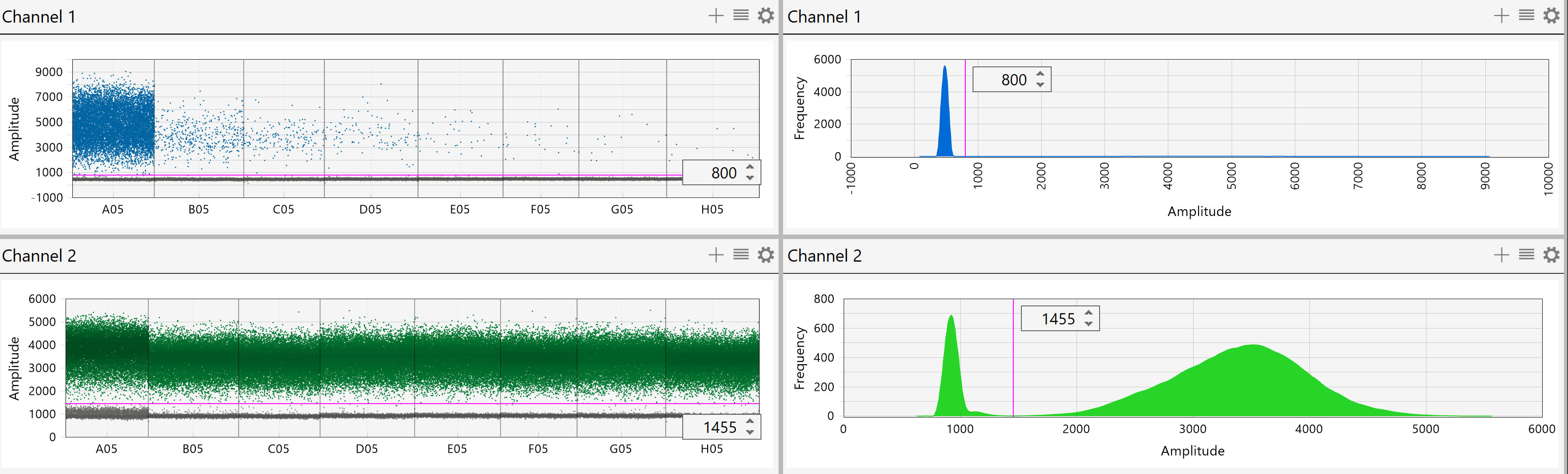The height and width of the screenshot is (474, 1568).
Task: Click the plus icon in Channel 2 histogram panel
Action: tap(1502, 255)
